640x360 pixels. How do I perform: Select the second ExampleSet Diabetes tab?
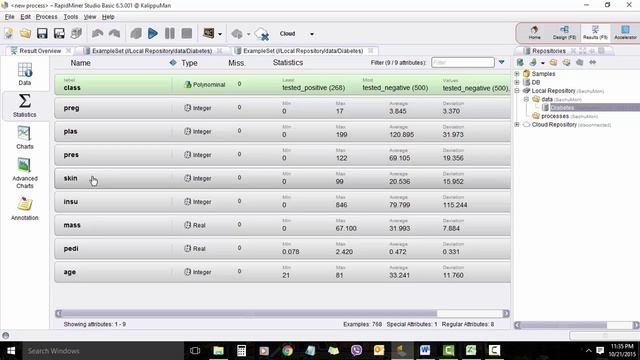[x=303, y=51]
